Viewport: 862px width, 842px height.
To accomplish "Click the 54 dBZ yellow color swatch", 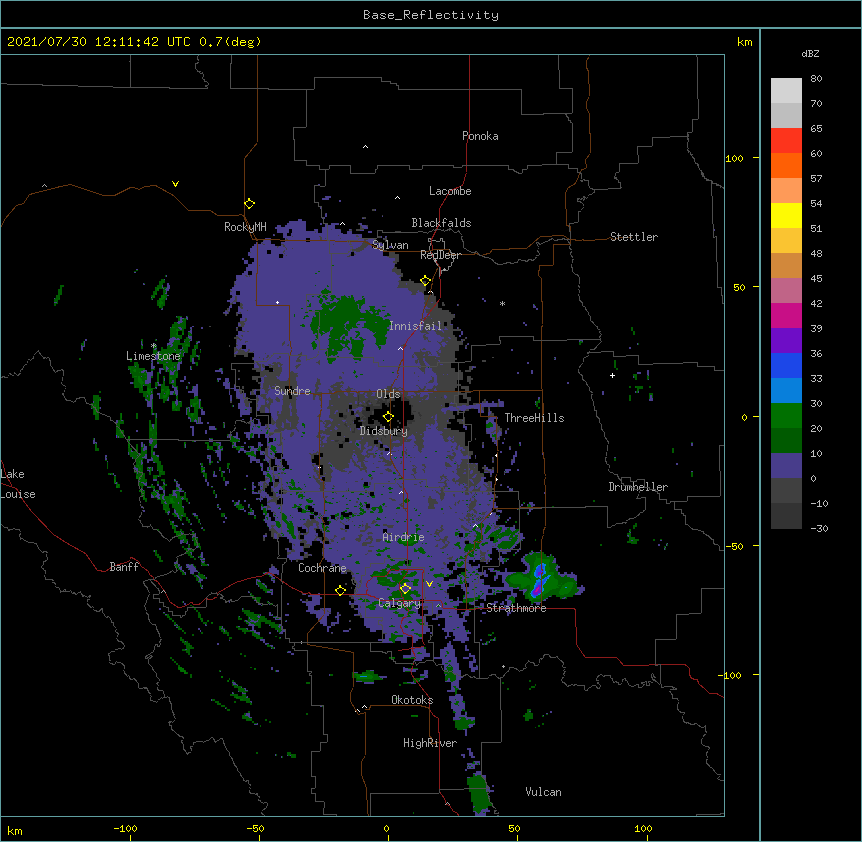I will click(786, 215).
